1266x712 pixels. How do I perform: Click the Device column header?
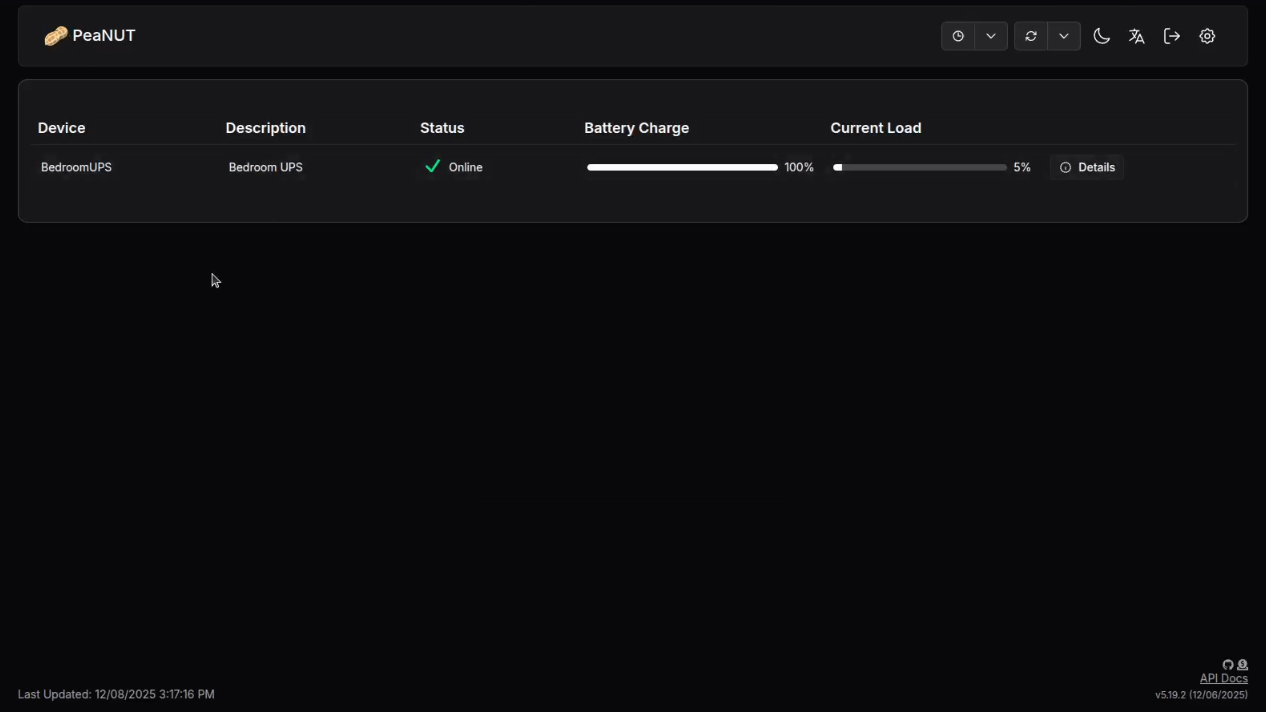(62, 128)
